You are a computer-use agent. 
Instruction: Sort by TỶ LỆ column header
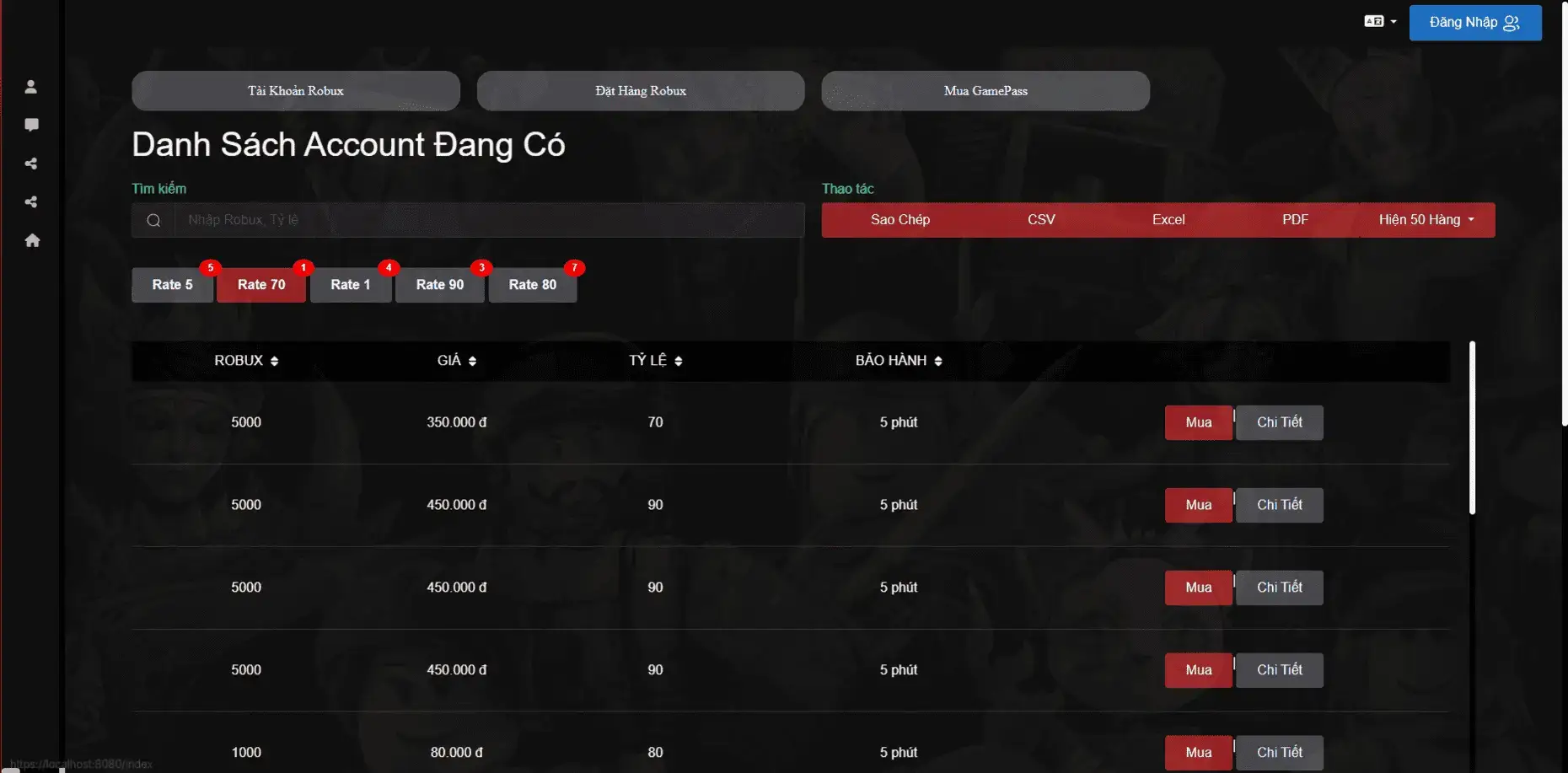[655, 361]
